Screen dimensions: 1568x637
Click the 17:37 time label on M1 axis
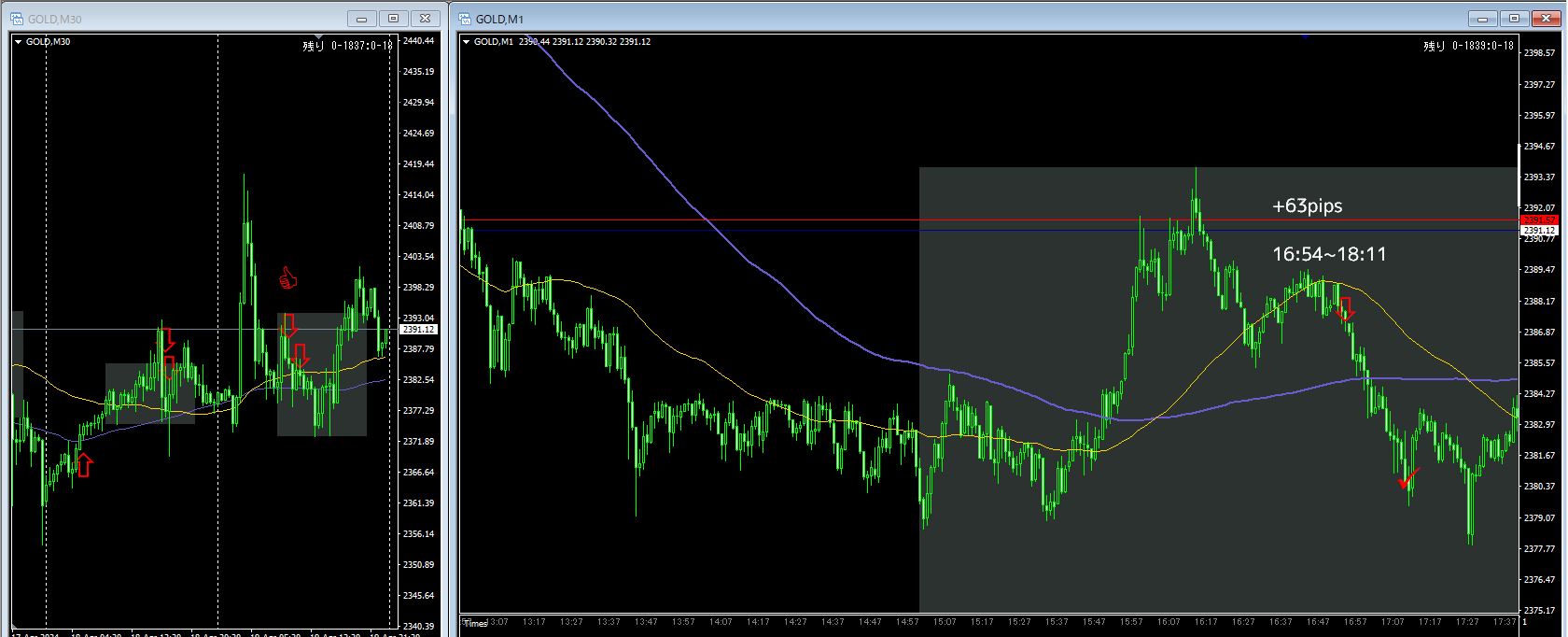tap(1504, 621)
